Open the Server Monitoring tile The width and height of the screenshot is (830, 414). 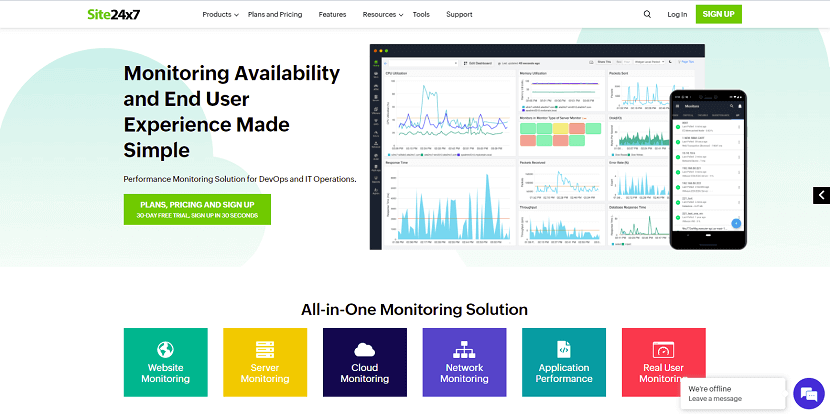265,362
